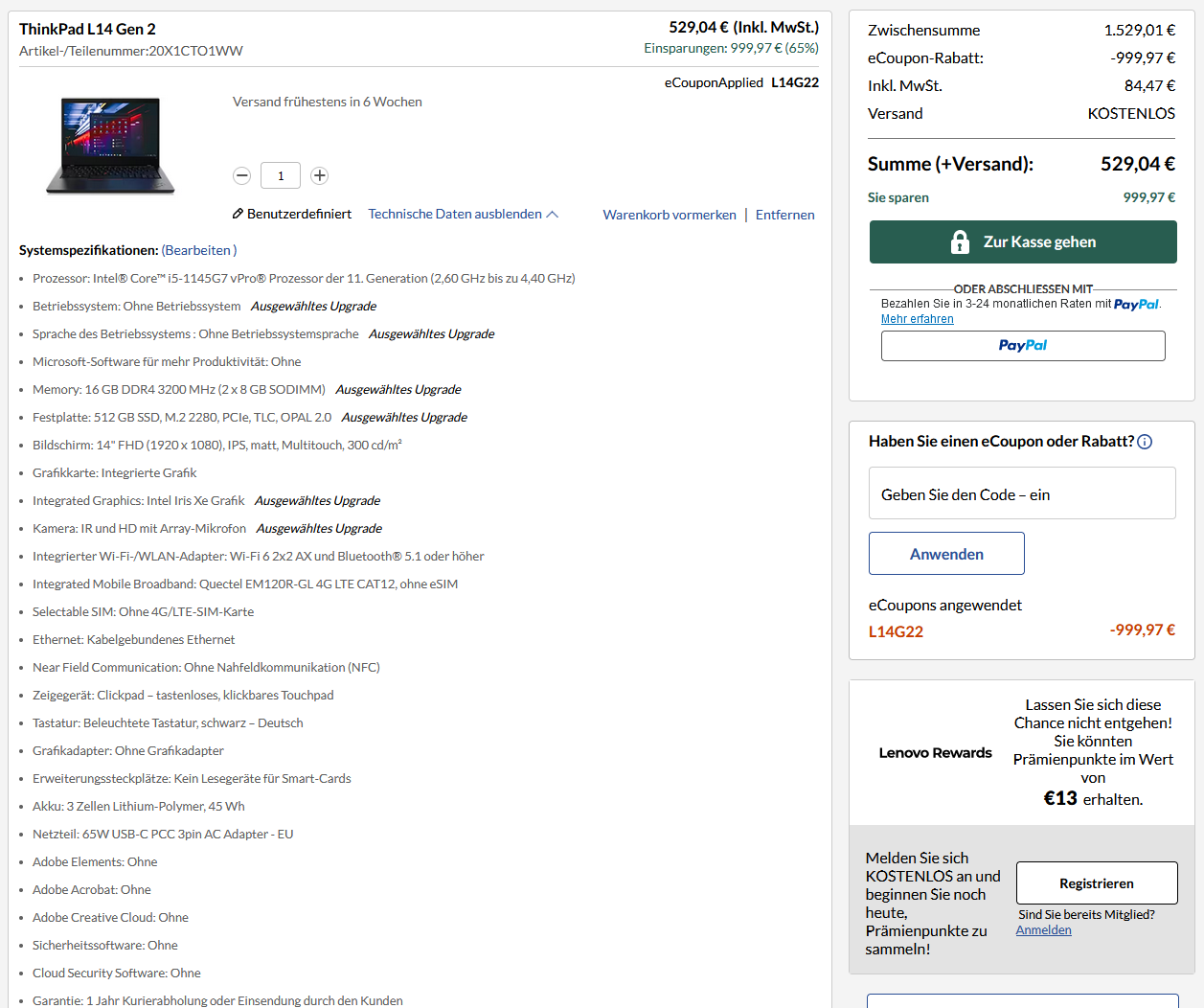Click the Lenovo Rewards logo

tap(935, 752)
